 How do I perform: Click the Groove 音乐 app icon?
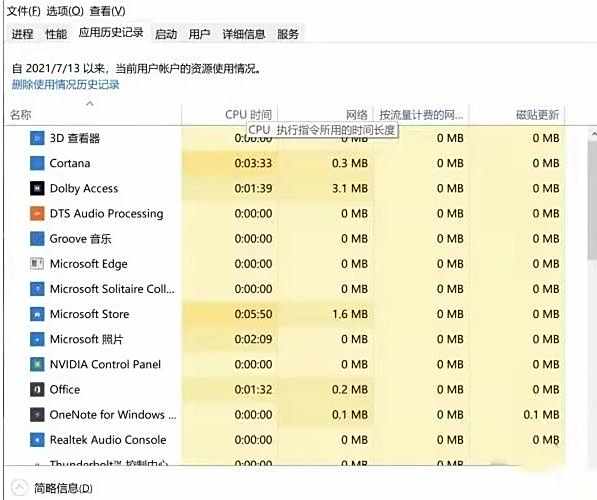click(x=37, y=239)
